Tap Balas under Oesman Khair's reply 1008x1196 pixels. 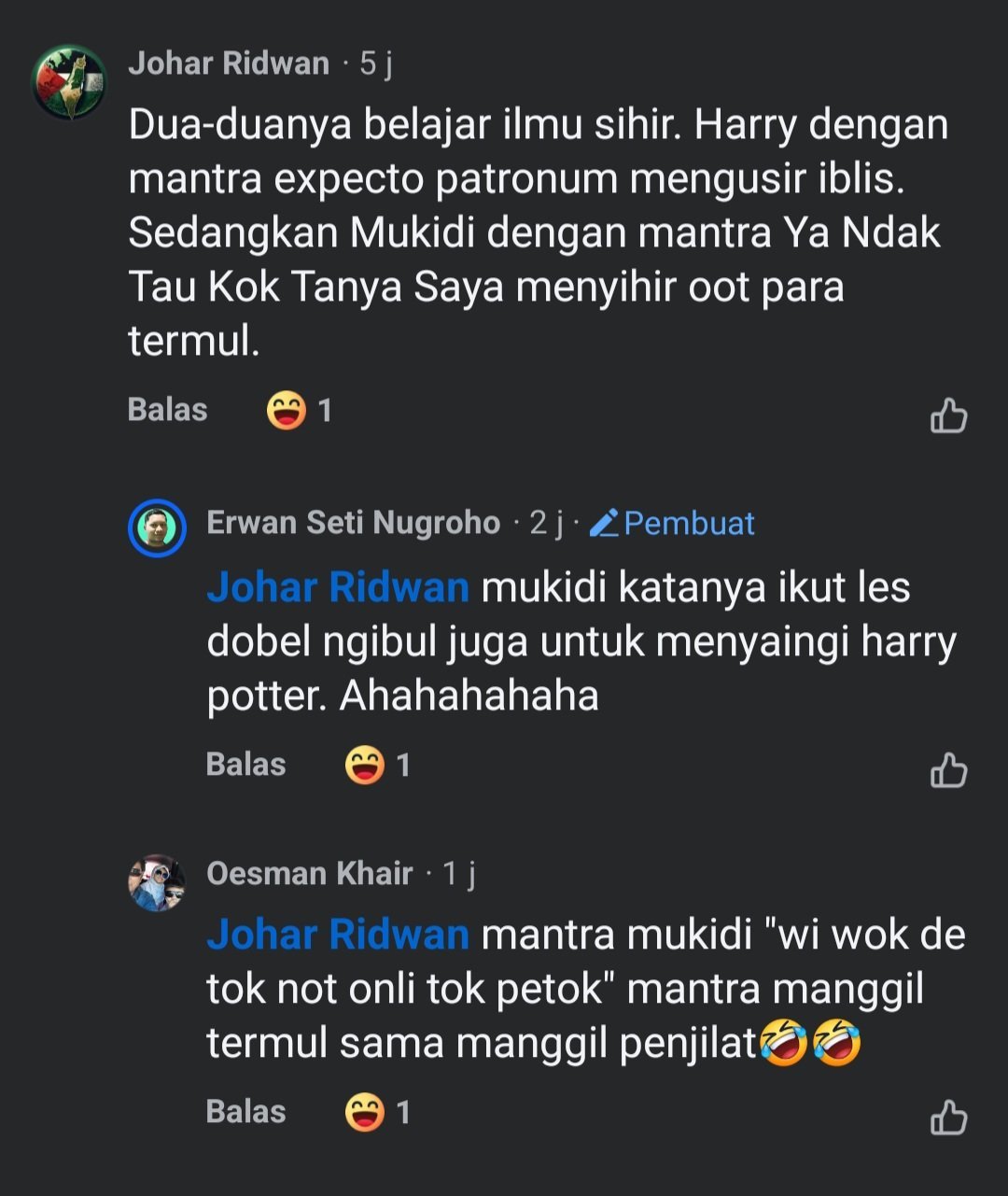[245, 1112]
